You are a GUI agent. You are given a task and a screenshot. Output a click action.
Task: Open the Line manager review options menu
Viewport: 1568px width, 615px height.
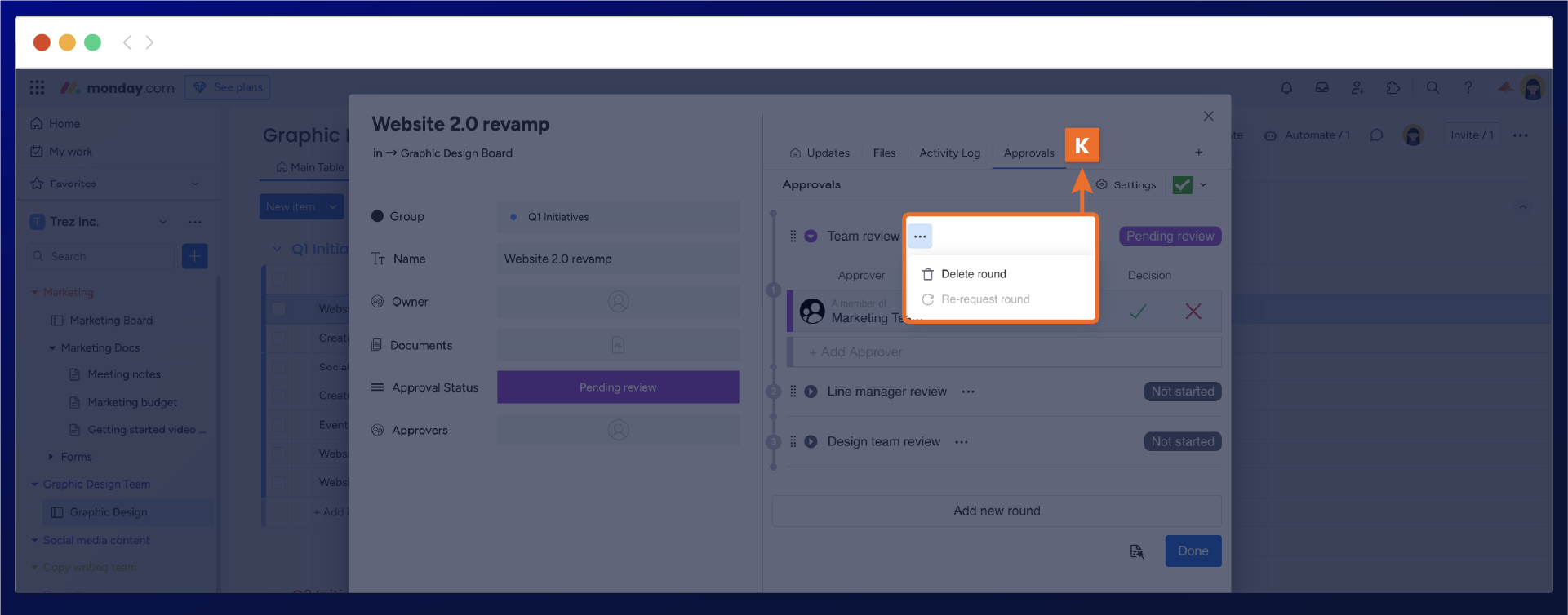click(x=968, y=392)
